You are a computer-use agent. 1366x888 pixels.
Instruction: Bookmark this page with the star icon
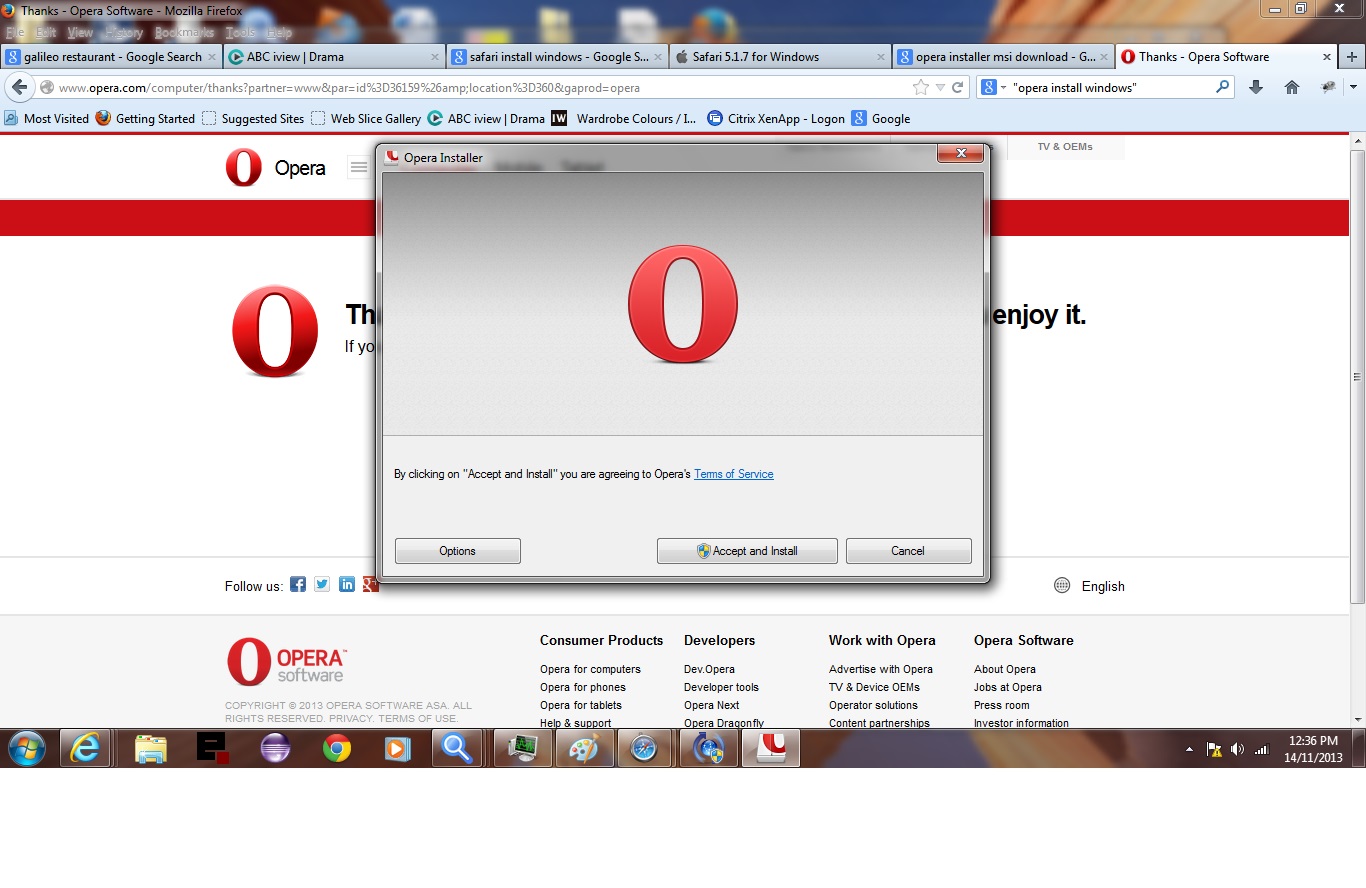coord(920,88)
